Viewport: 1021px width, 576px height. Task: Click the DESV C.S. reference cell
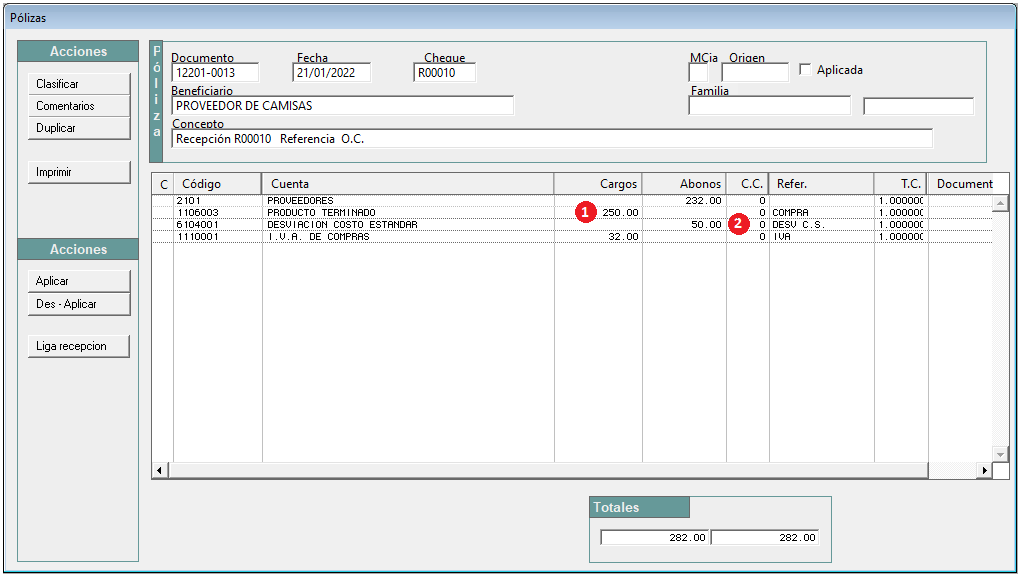coord(798,225)
